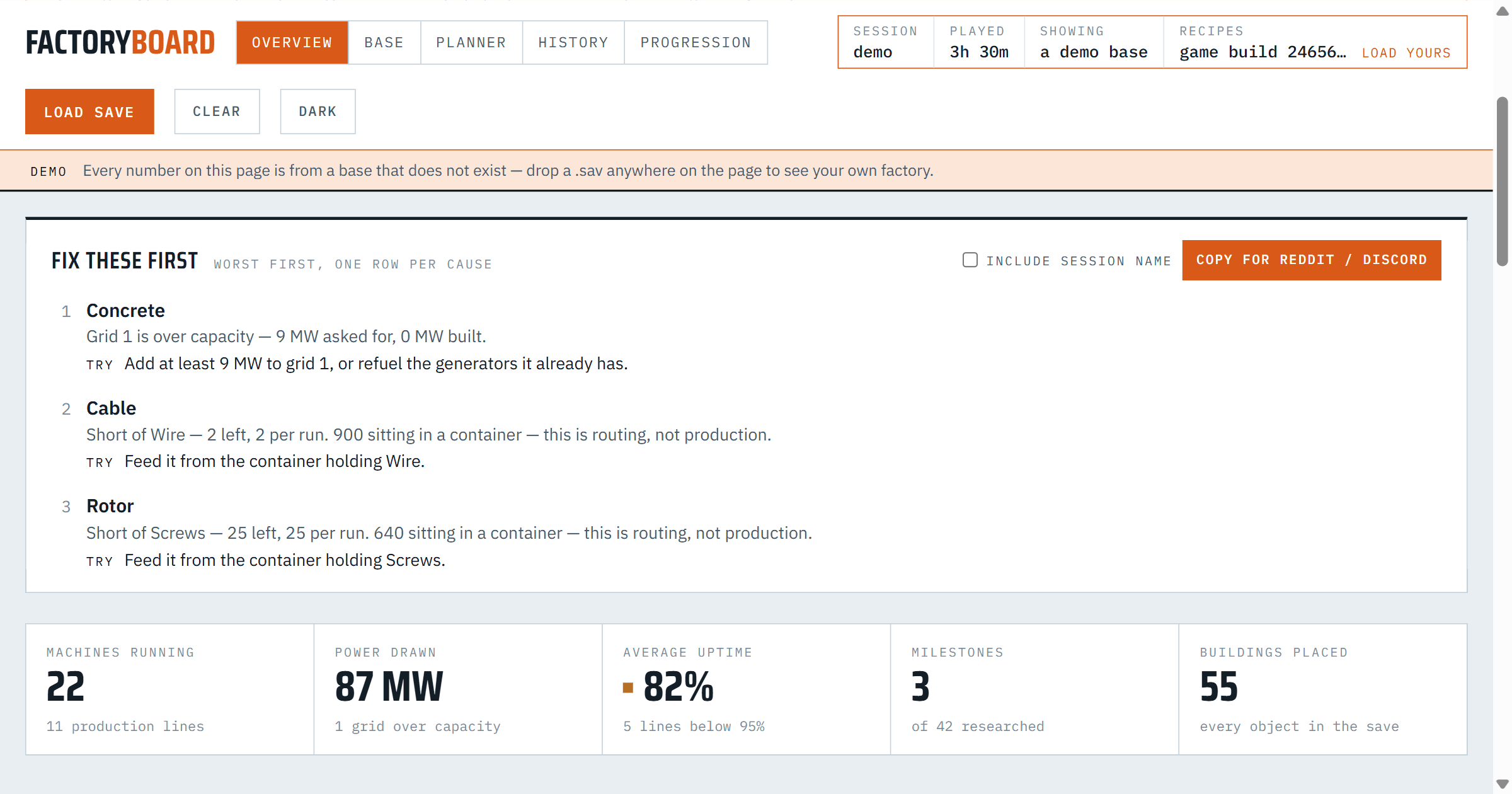Enable Include Session Name checkbox
Viewport: 1512px width, 794px height.
pyautogui.click(x=970, y=260)
